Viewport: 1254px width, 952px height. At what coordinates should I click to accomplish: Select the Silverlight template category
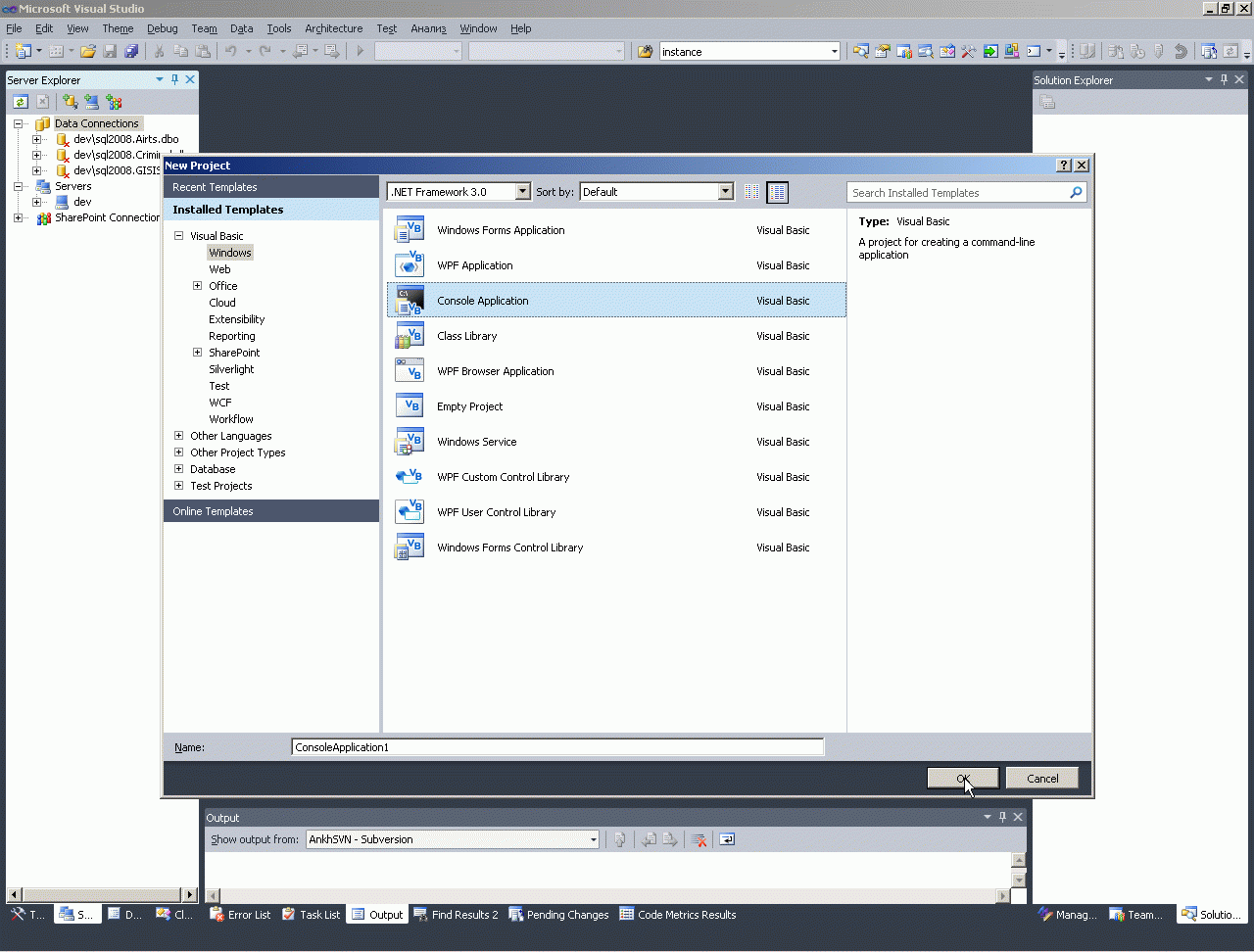(231, 369)
